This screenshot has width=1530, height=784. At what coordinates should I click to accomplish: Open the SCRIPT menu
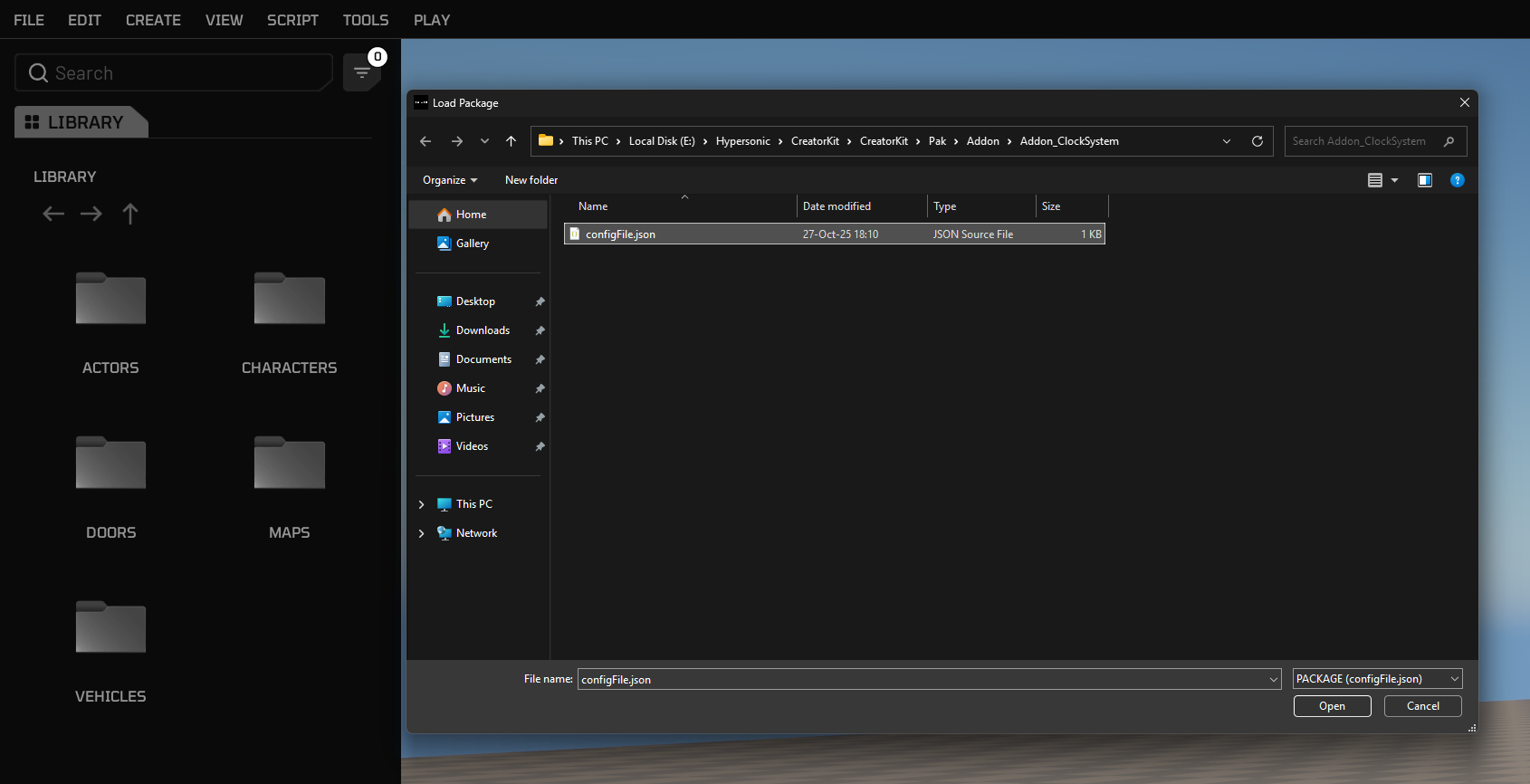click(x=292, y=20)
